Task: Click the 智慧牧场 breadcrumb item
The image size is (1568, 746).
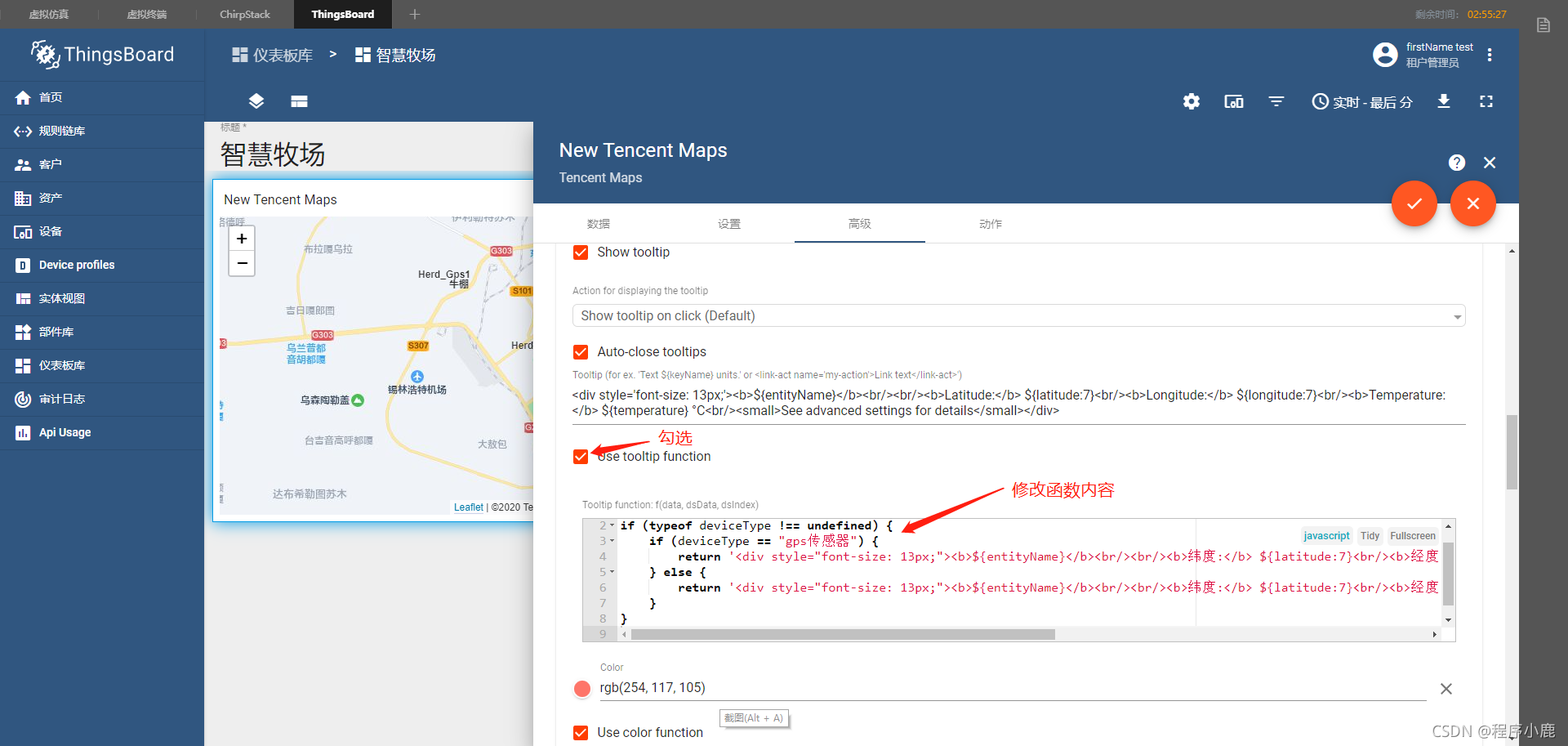Action: coord(395,55)
